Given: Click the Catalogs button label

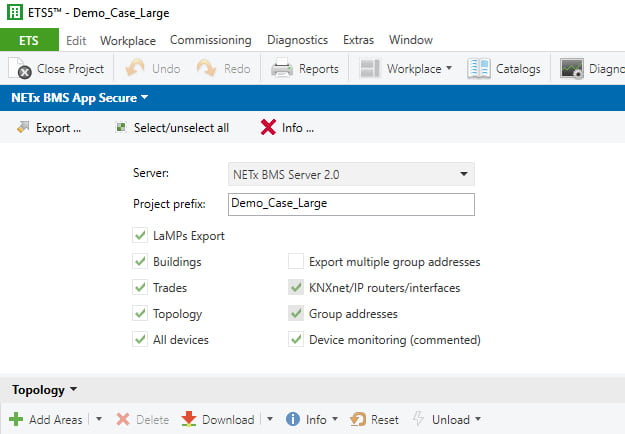Looking at the screenshot, I should pyautogui.click(x=518, y=69).
